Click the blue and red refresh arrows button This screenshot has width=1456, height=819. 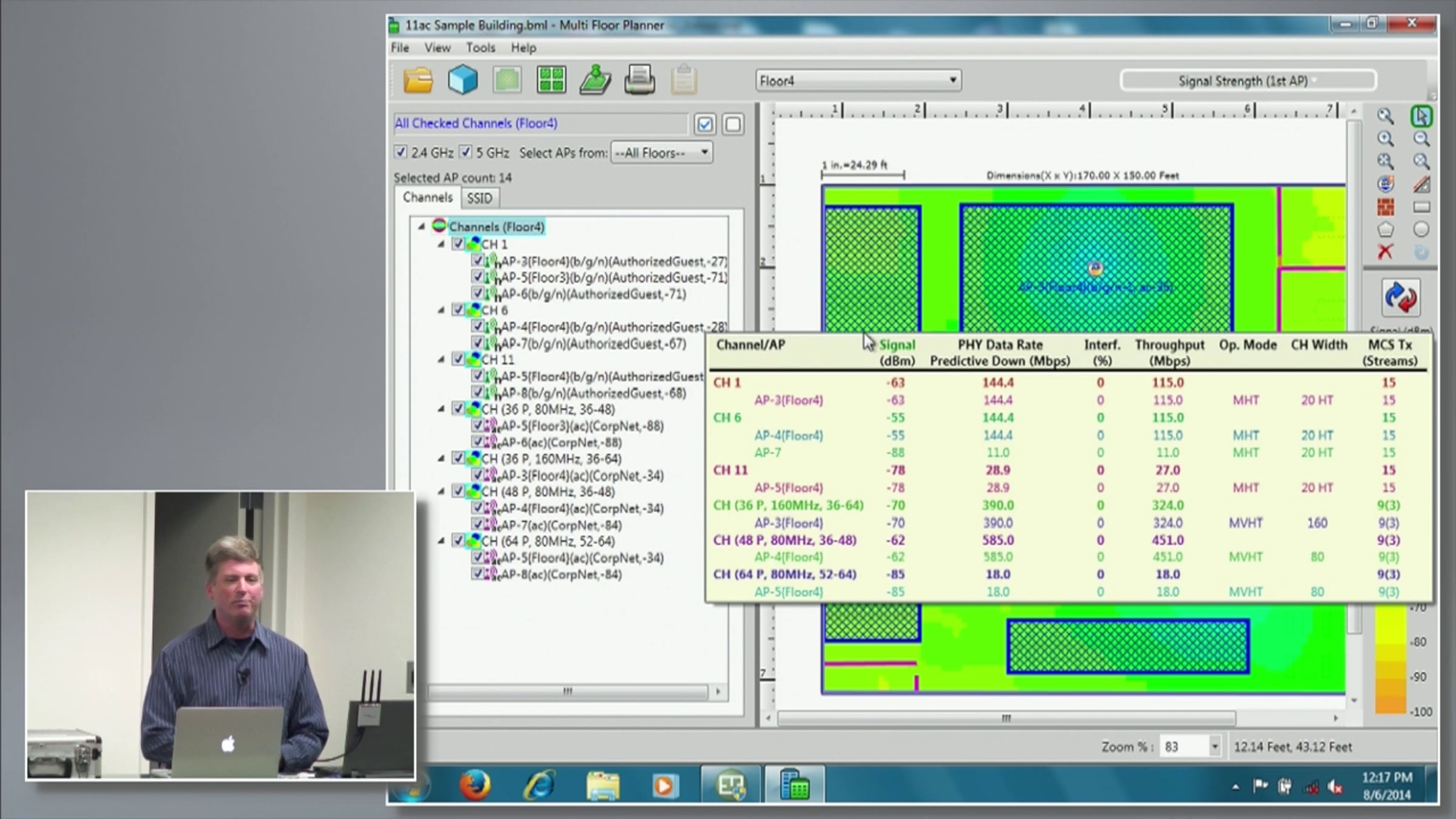click(x=1401, y=298)
